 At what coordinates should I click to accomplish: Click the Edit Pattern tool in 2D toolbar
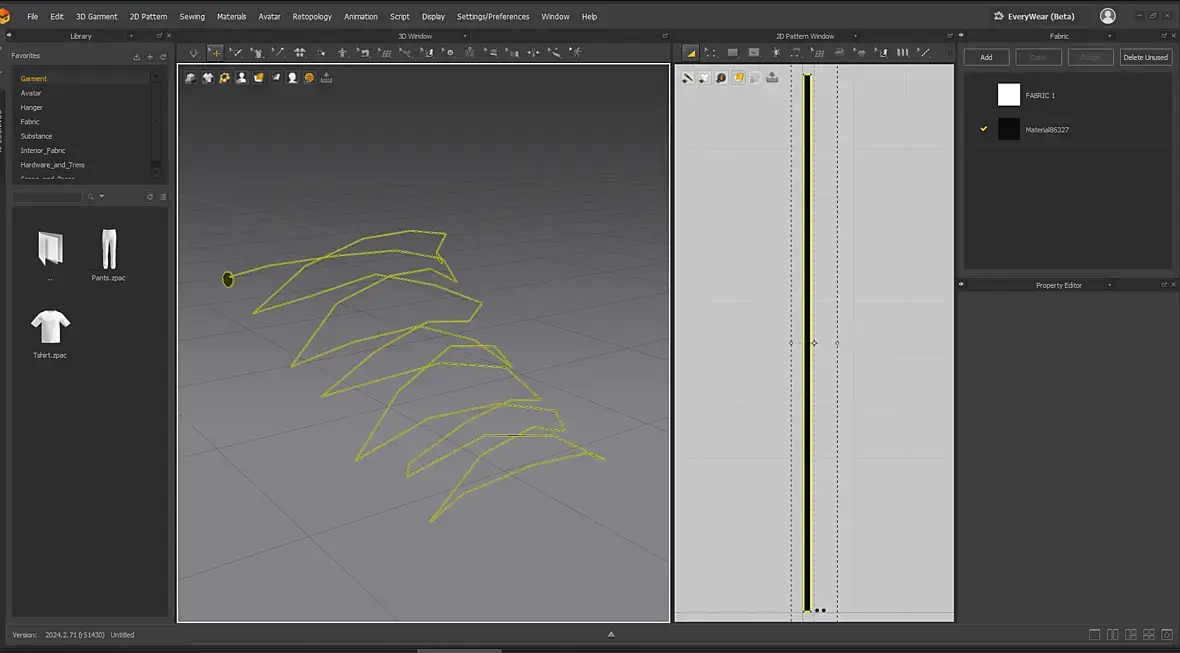coord(711,53)
